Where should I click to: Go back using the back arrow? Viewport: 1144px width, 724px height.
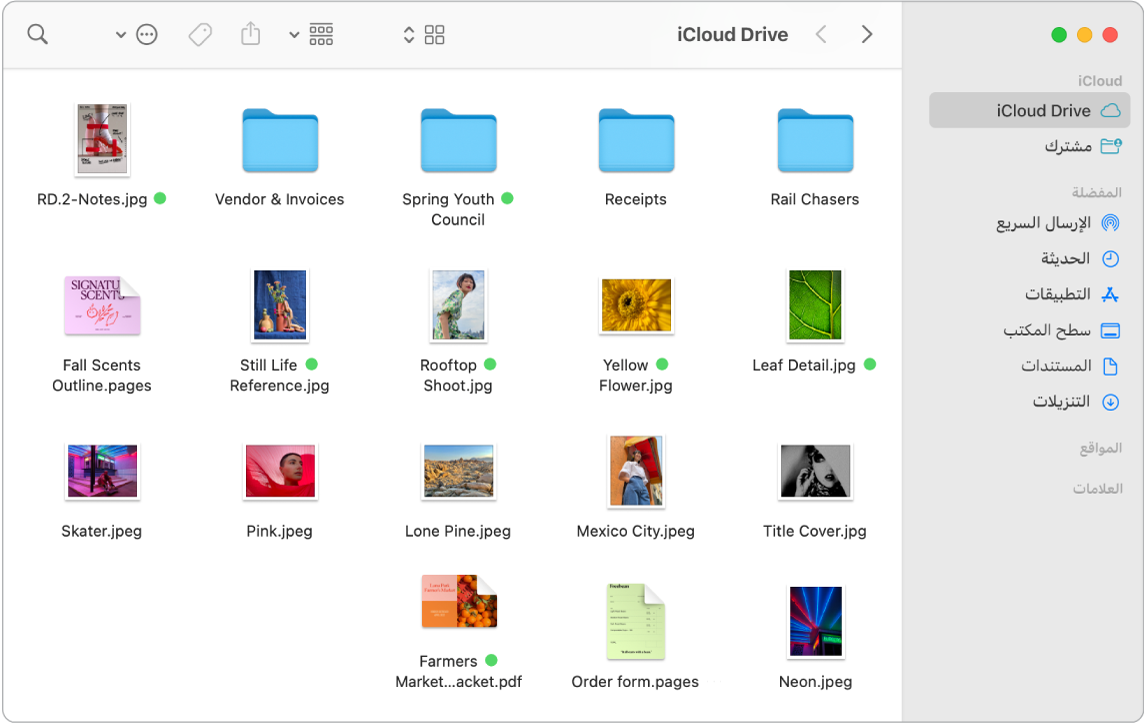[x=821, y=33]
